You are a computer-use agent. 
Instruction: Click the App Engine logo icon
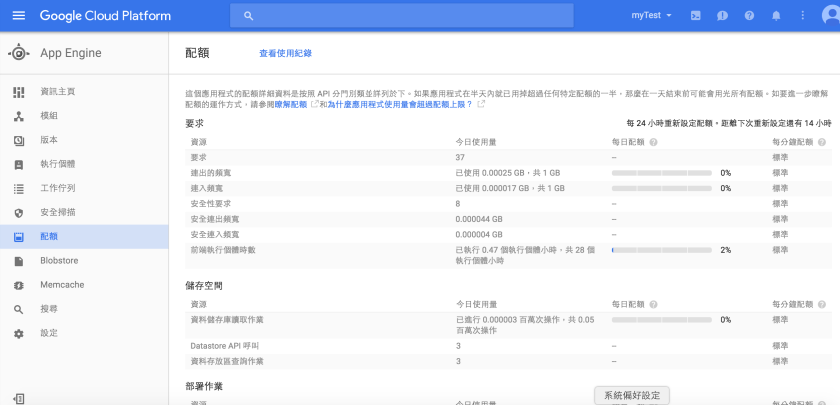click(19, 53)
